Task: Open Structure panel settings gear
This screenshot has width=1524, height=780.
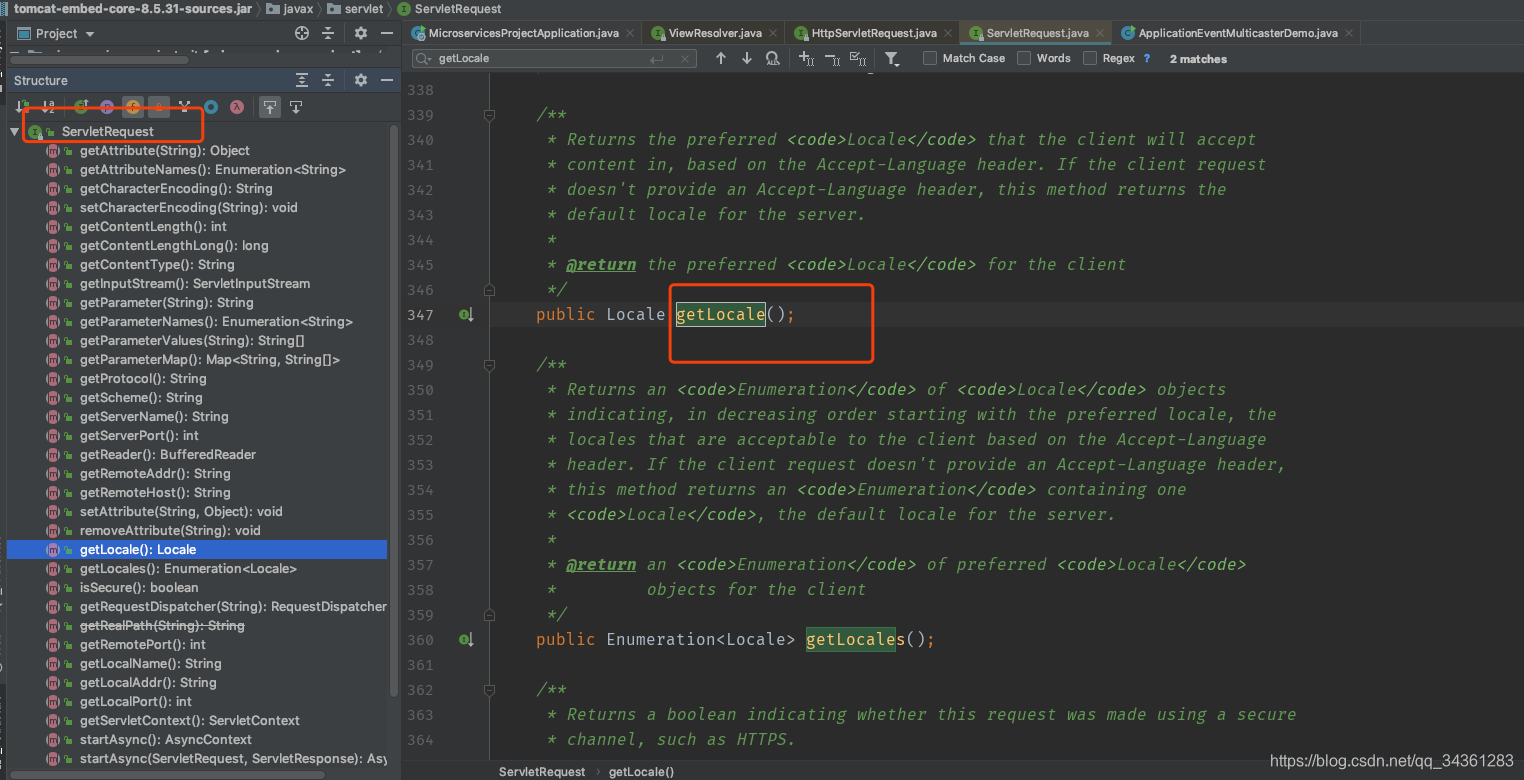Action: [361, 80]
